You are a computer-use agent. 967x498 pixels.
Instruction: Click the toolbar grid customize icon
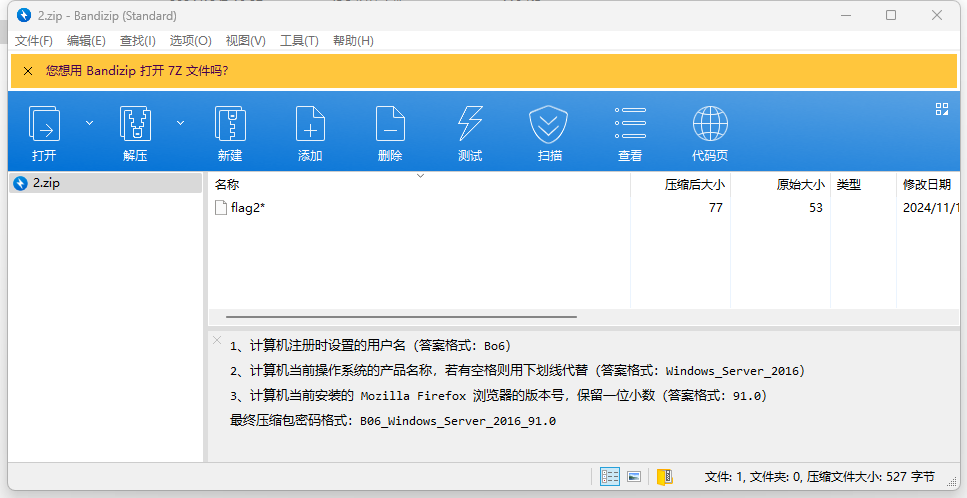coord(942,109)
